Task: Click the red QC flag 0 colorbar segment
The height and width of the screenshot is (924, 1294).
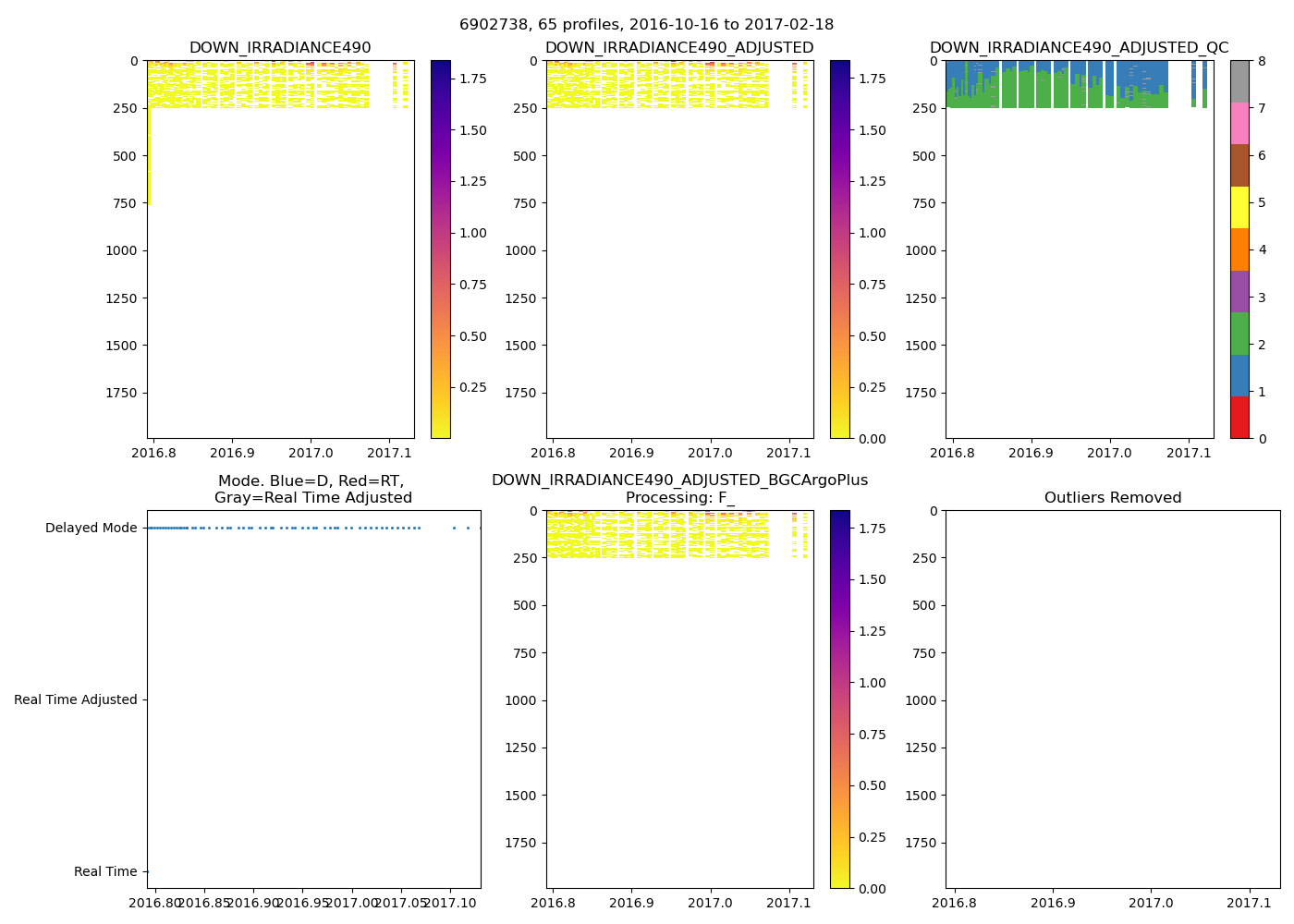Action: [x=1239, y=418]
